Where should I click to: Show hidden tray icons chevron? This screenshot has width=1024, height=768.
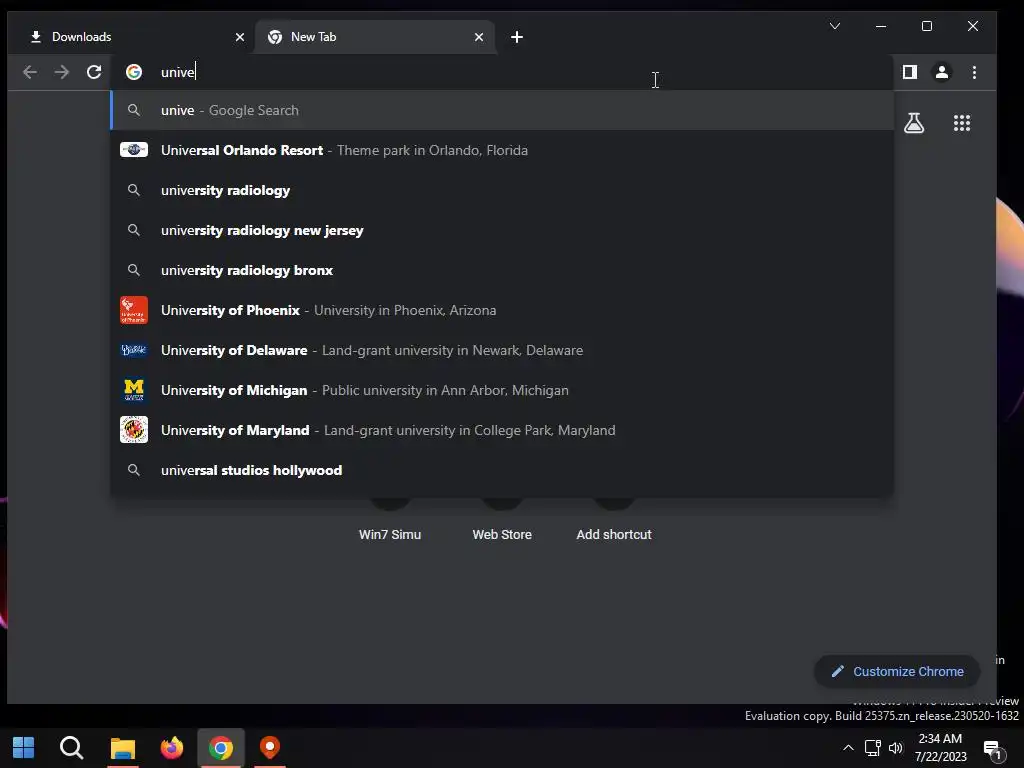pyautogui.click(x=848, y=748)
